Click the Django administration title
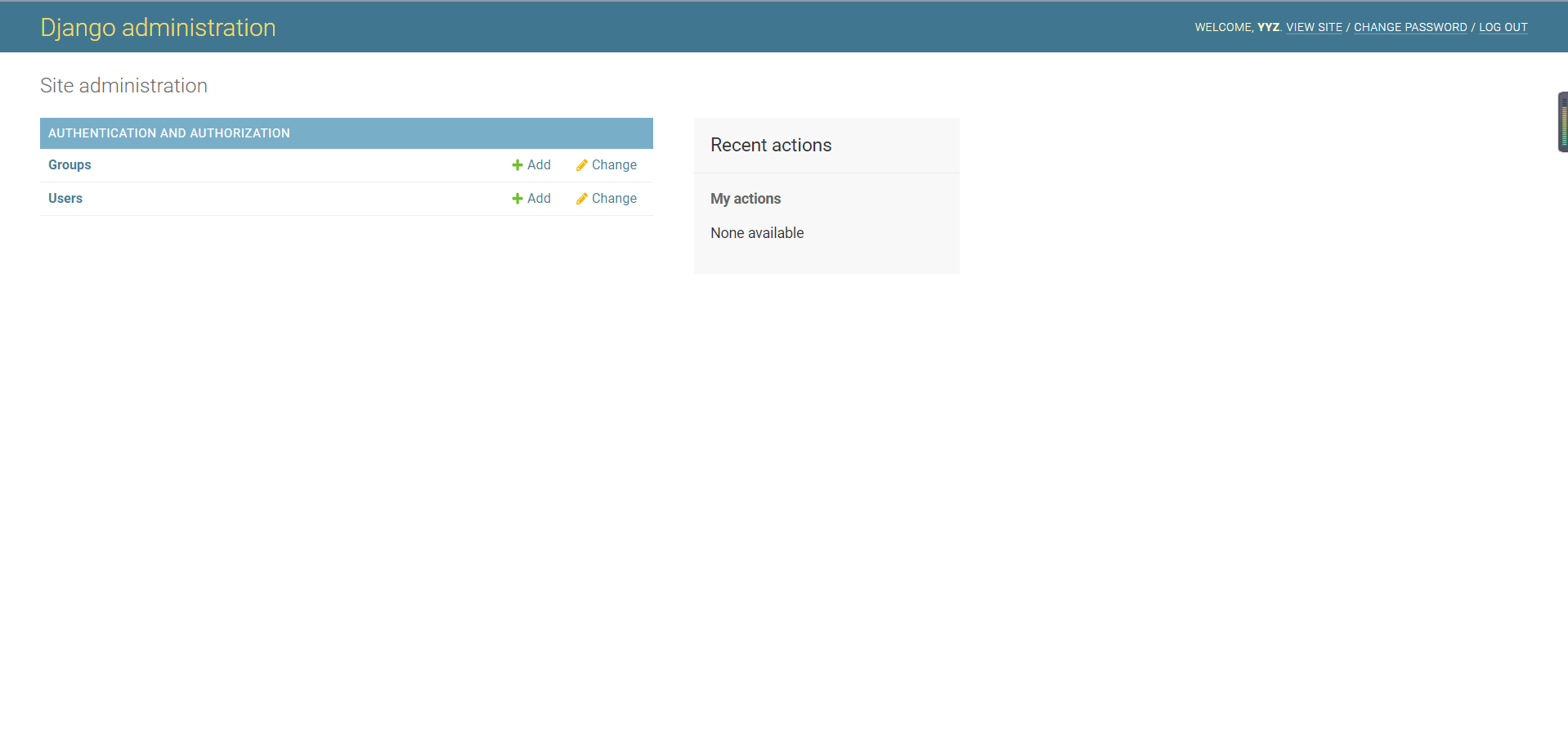This screenshot has height=737, width=1568. [x=158, y=27]
